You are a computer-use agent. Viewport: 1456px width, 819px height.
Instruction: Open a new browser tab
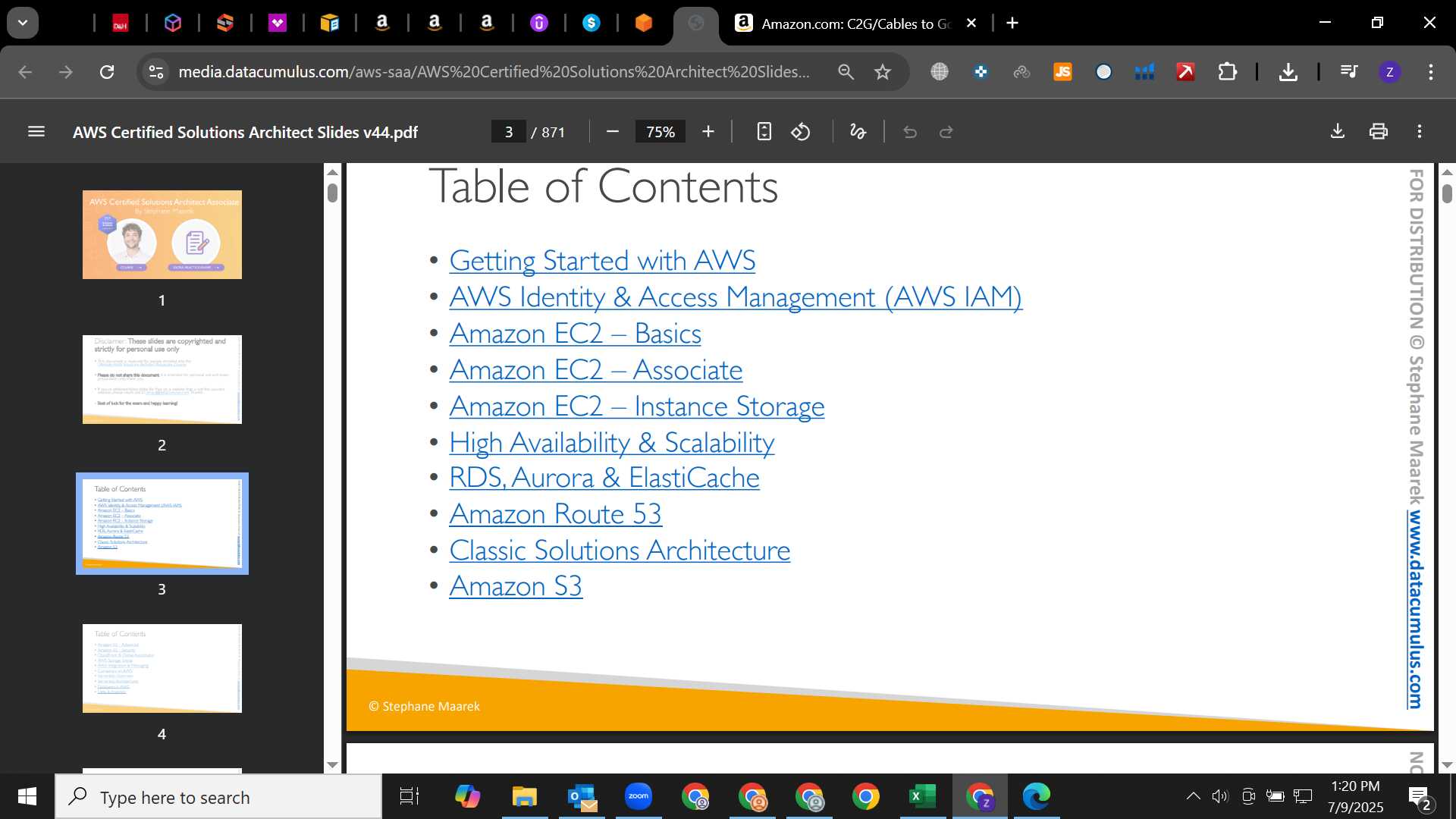(1012, 24)
